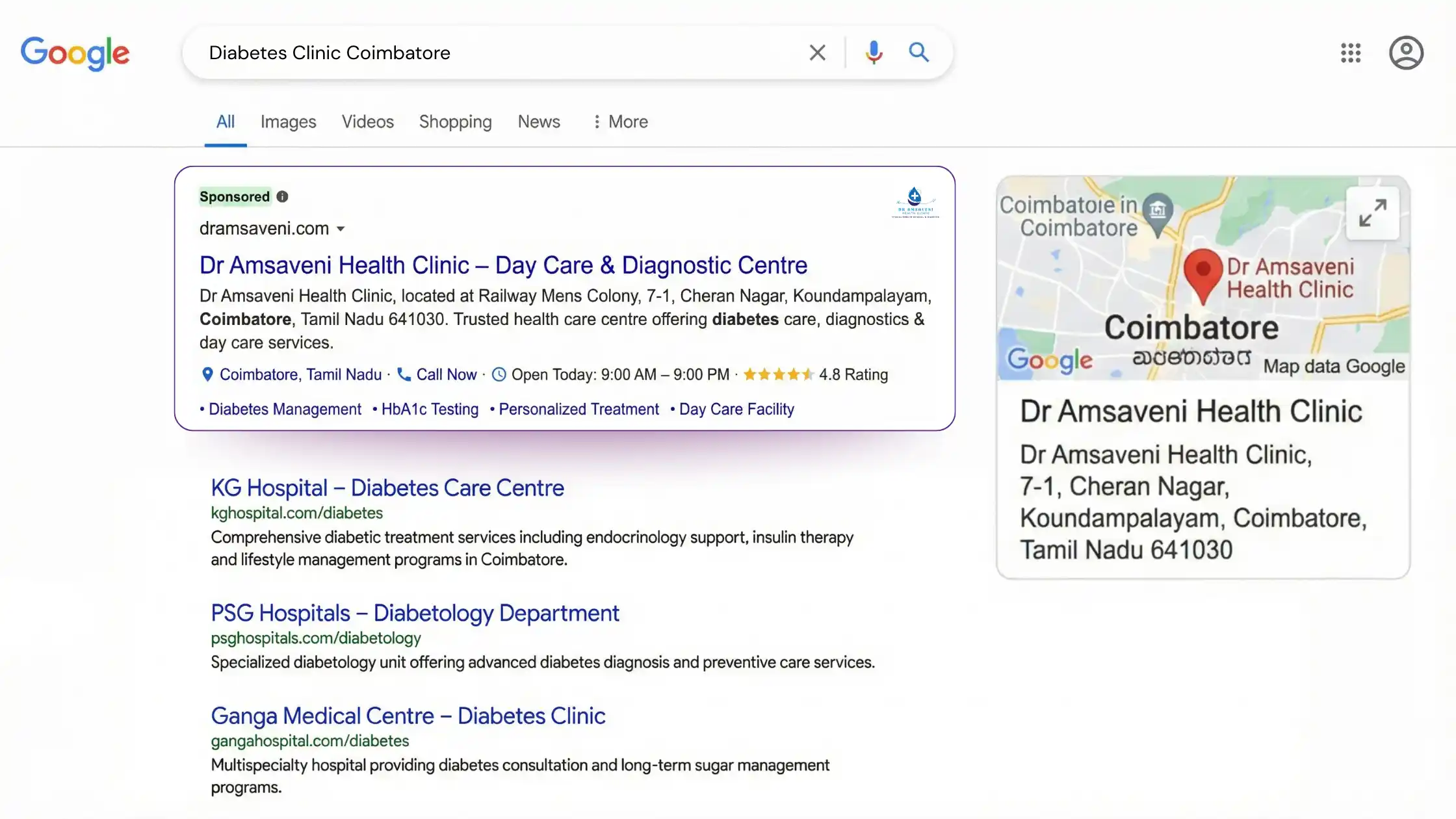Go to Google home via logo

click(x=75, y=53)
